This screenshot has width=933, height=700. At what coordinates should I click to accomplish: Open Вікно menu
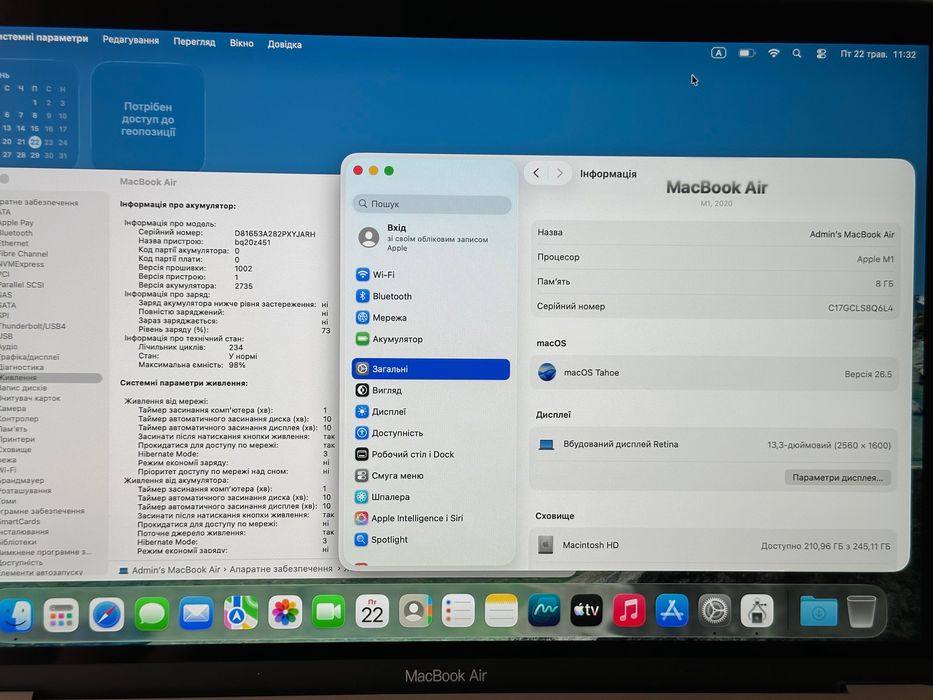(242, 43)
